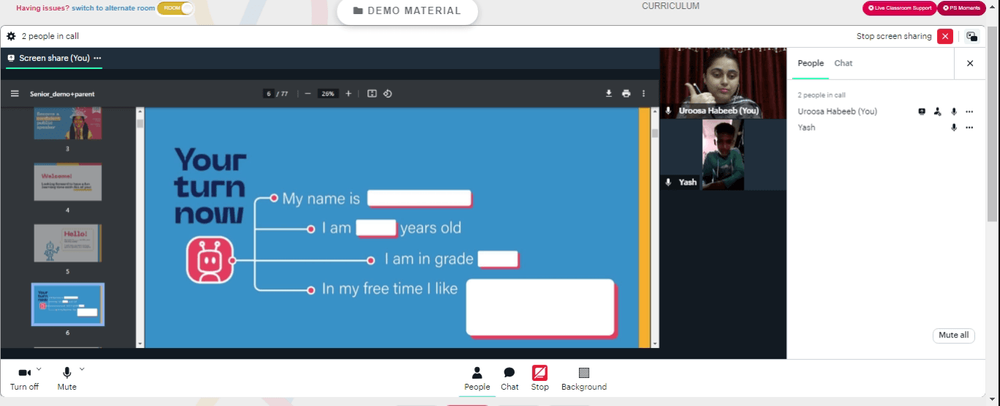The height and width of the screenshot is (406, 1000).
Task: Open the CURRICULUM tab
Action: [670, 6]
